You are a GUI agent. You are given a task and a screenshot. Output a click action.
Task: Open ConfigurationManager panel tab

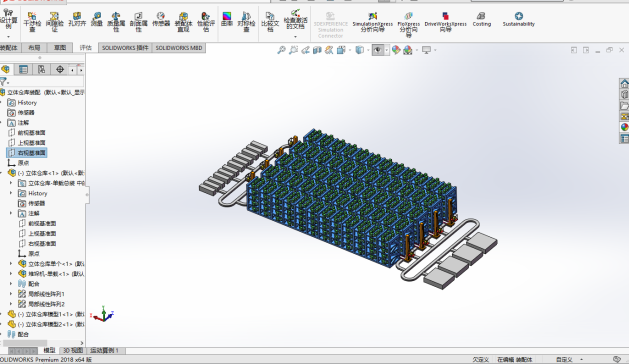pyautogui.click(x=41, y=69)
